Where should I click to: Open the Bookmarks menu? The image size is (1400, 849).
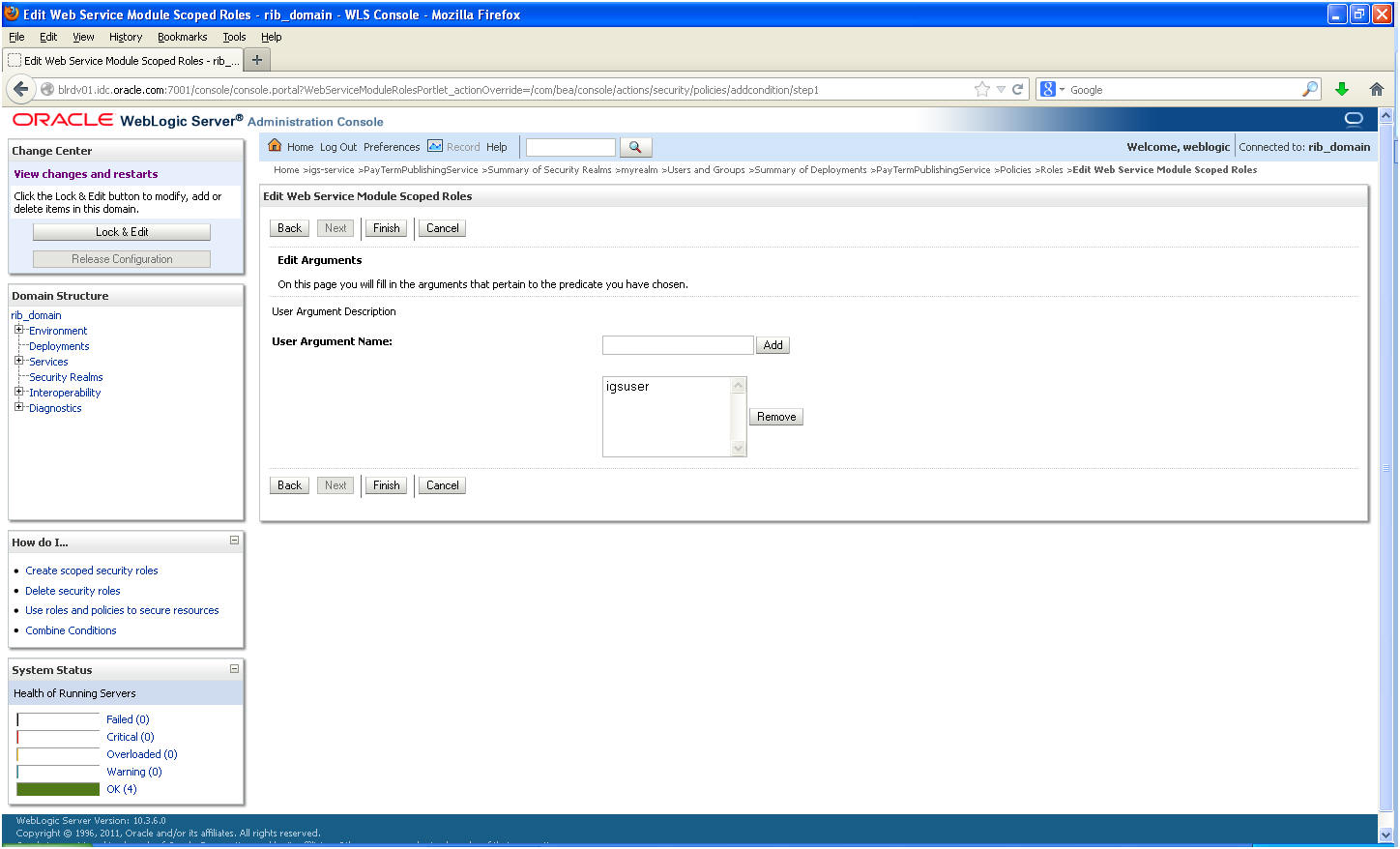[183, 37]
